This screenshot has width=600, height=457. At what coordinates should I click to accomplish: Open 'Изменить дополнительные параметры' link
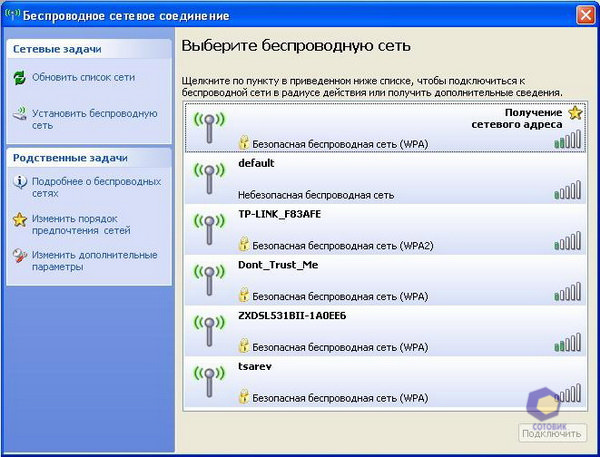coord(94,261)
